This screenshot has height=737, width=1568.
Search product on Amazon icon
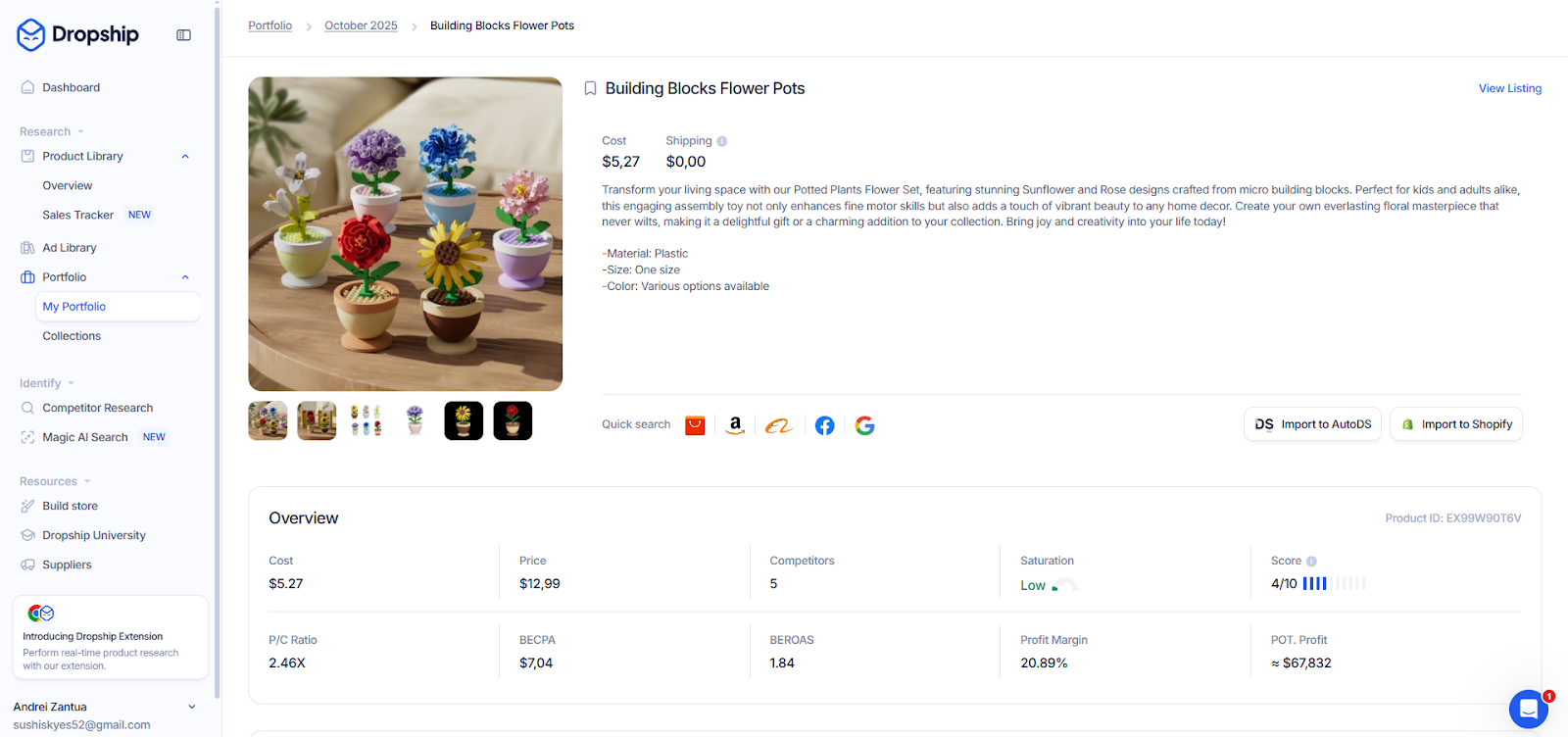735,425
